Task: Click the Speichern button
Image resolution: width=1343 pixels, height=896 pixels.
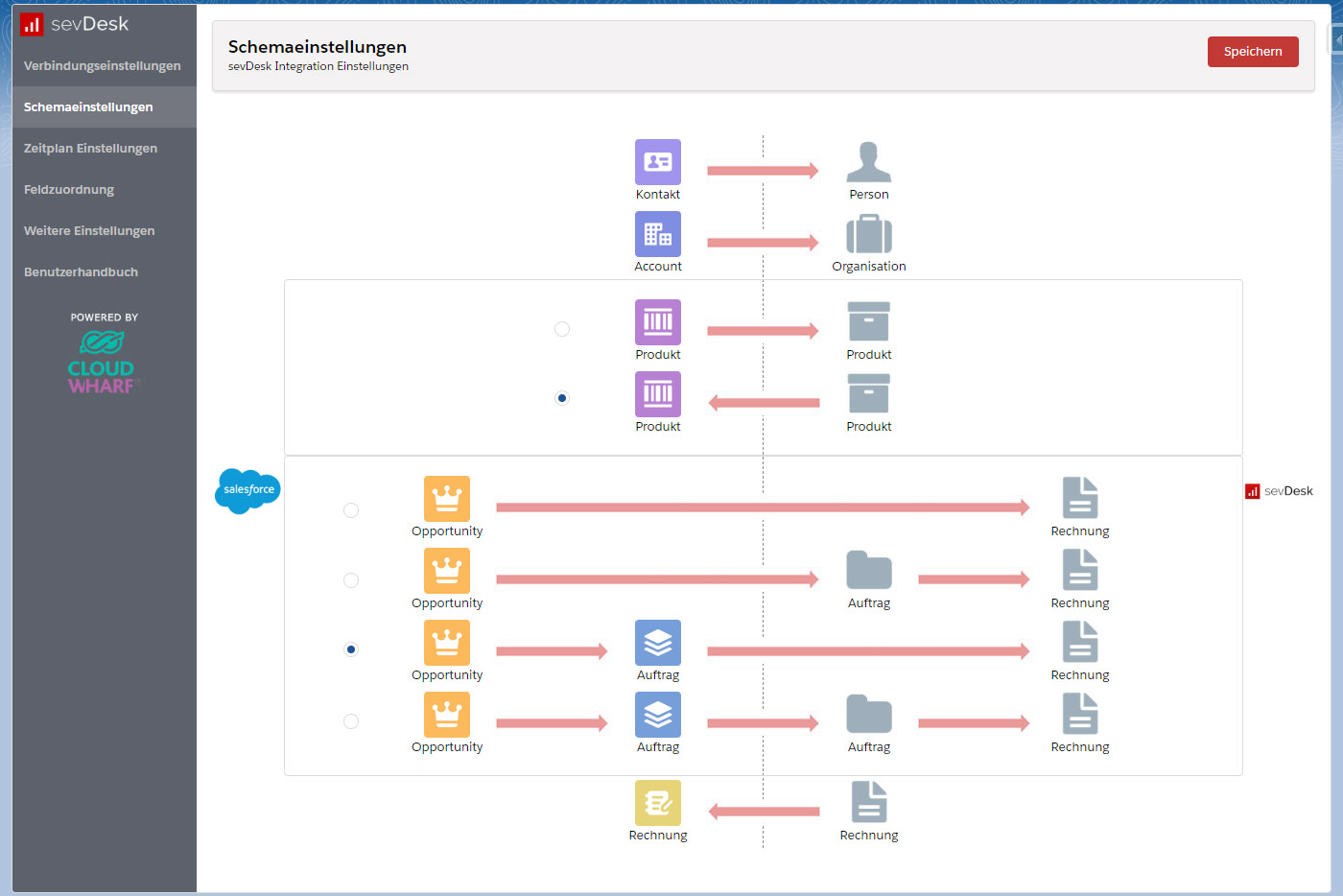Action: pyautogui.click(x=1253, y=52)
